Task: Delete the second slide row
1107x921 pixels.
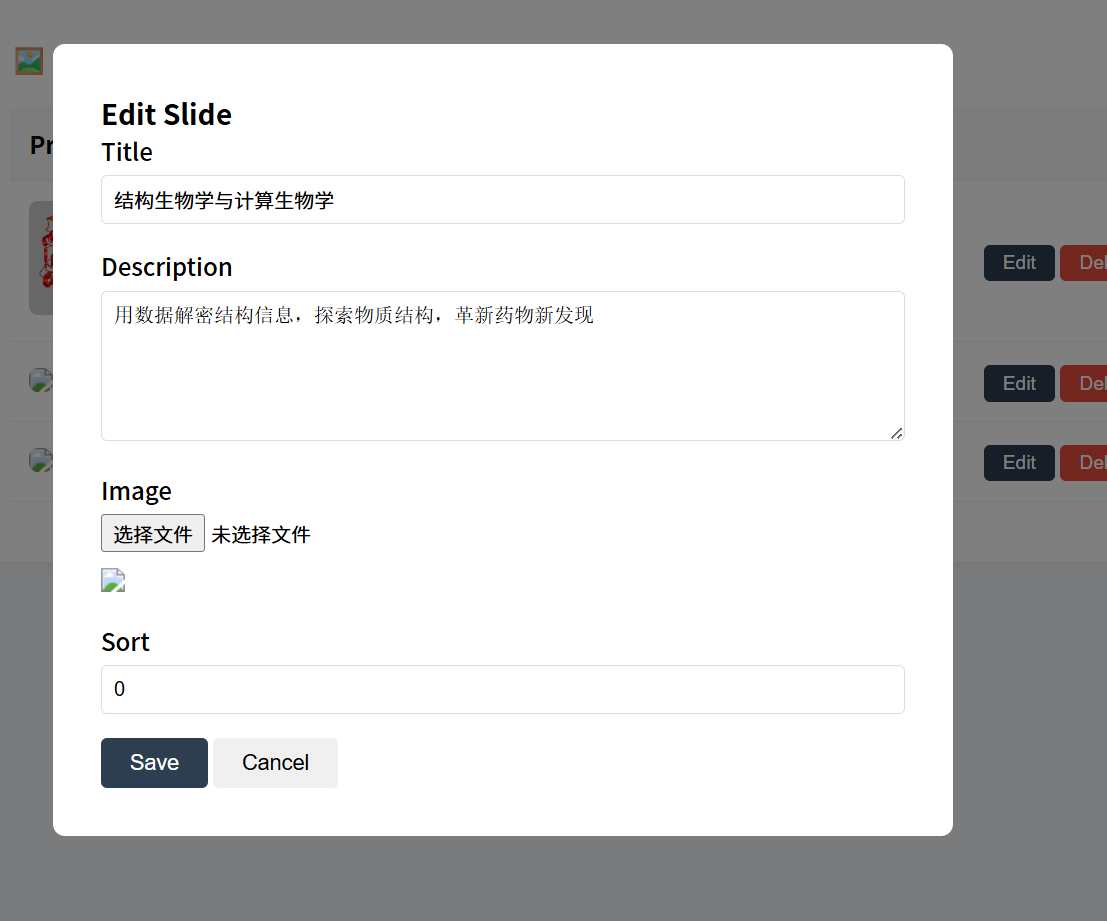Action: coord(1084,383)
